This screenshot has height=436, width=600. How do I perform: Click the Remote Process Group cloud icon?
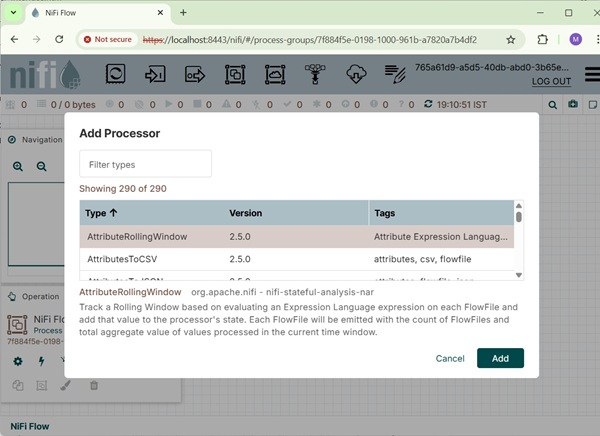pyautogui.click(x=275, y=75)
